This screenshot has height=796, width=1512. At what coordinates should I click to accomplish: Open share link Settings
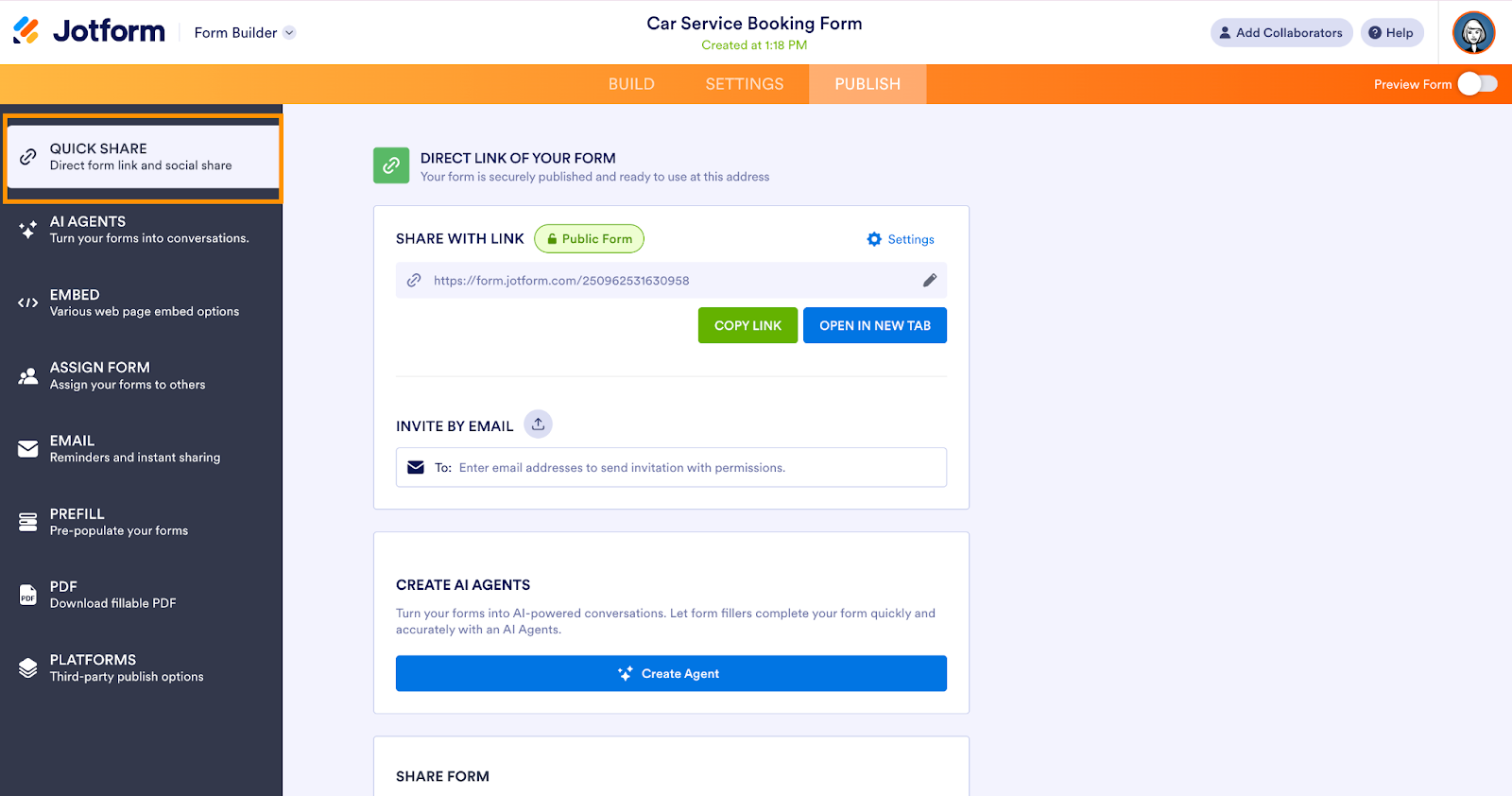click(901, 239)
